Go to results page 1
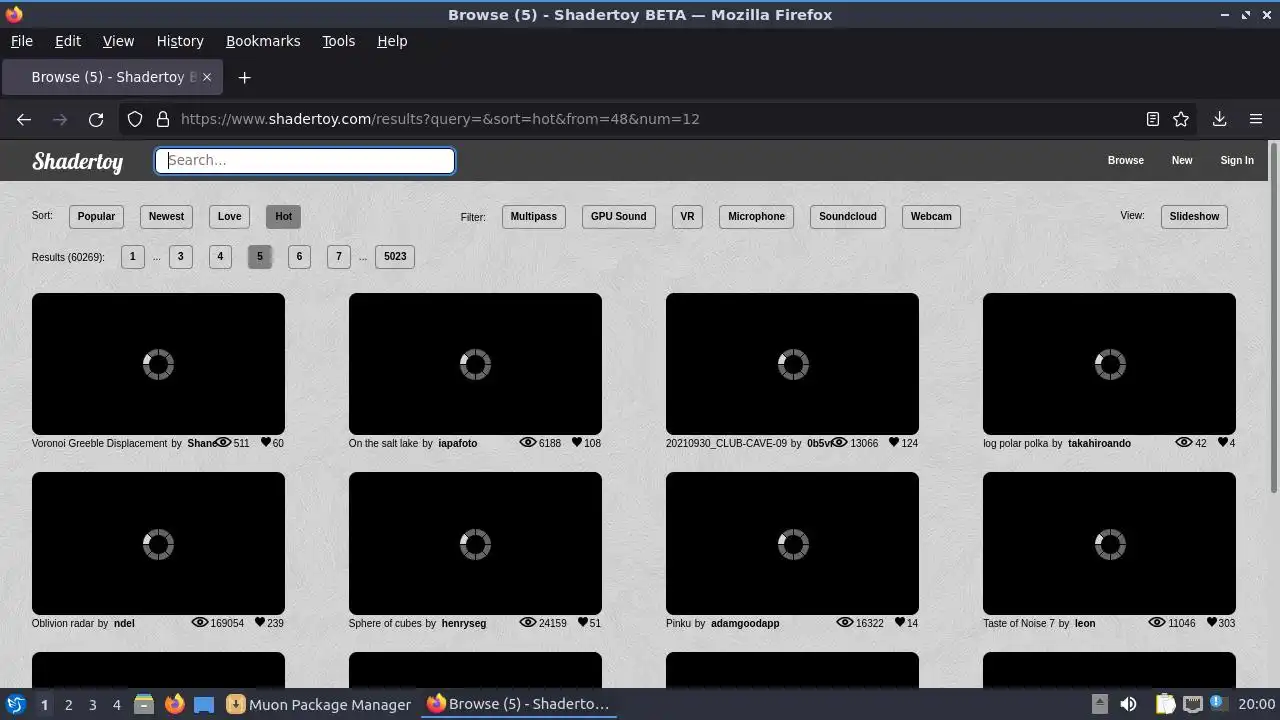 pos(132,256)
